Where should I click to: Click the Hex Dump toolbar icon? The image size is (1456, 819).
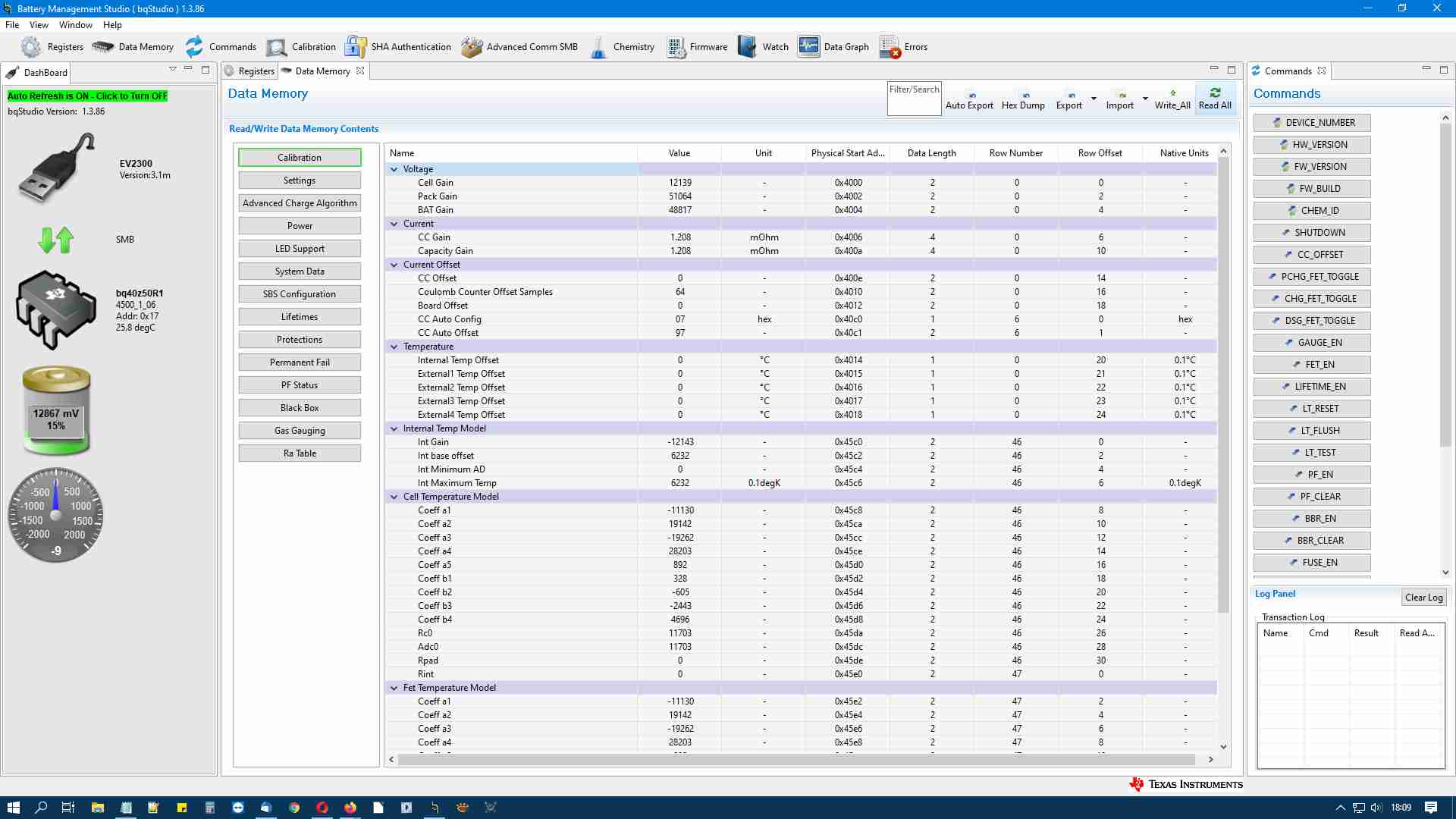coord(1023,98)
